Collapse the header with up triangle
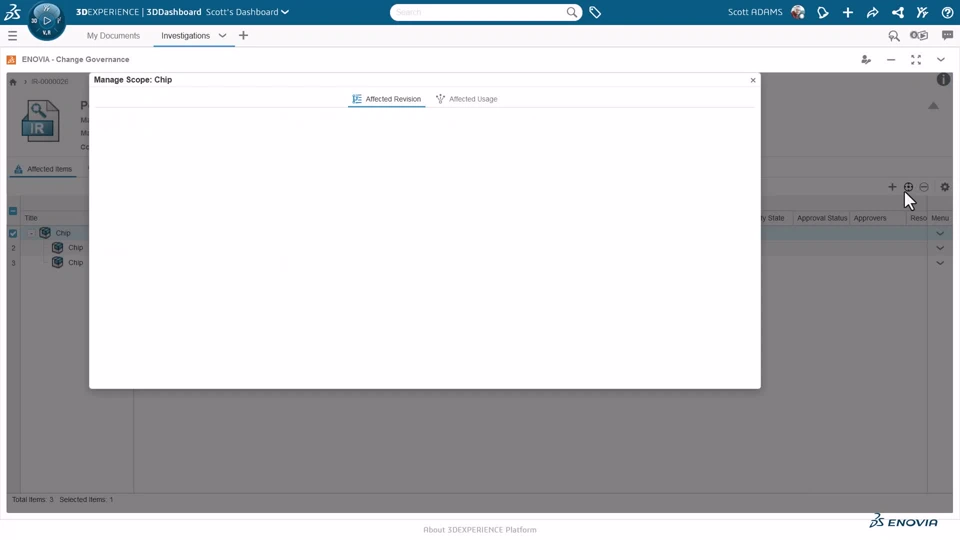The width and height of the screenshot is (960, 540). 933,106
